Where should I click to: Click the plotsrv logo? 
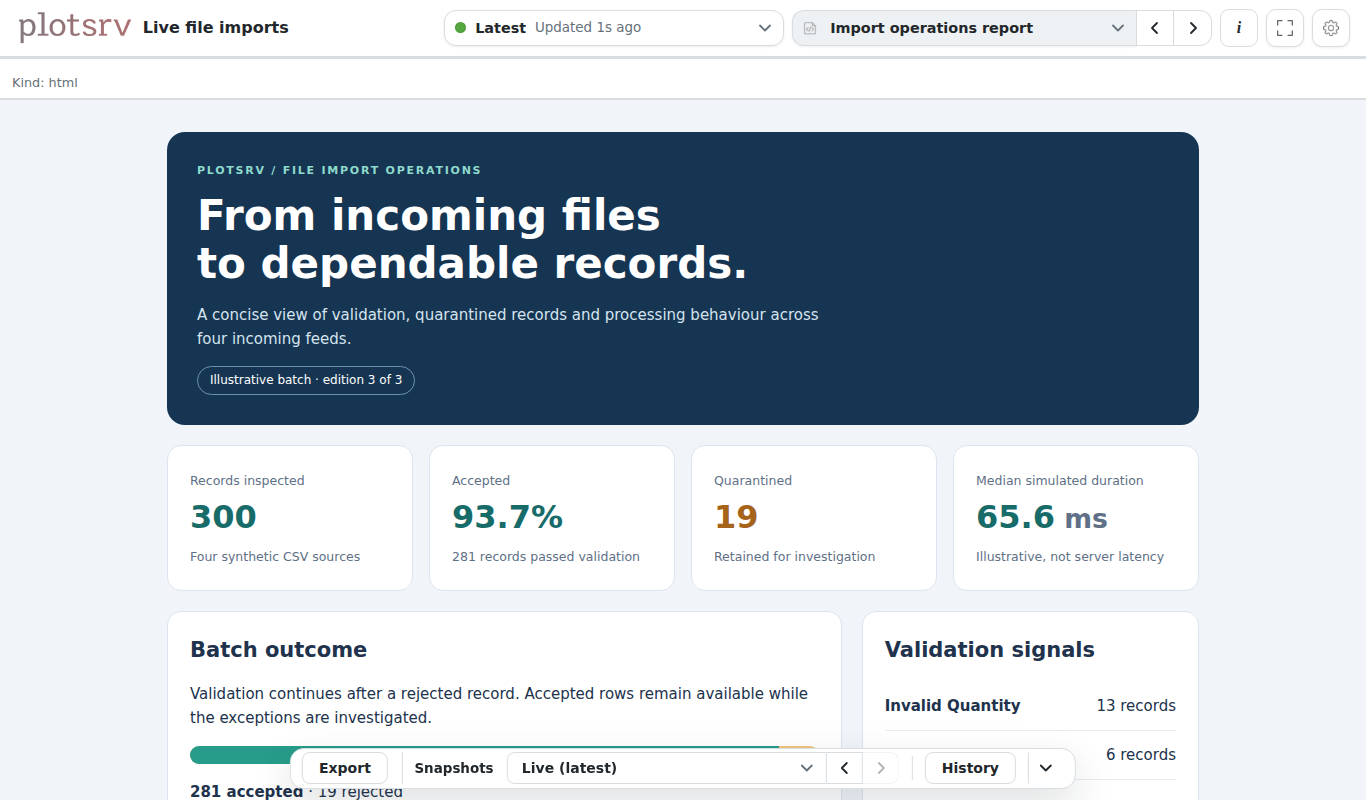[x=74, y=27]
